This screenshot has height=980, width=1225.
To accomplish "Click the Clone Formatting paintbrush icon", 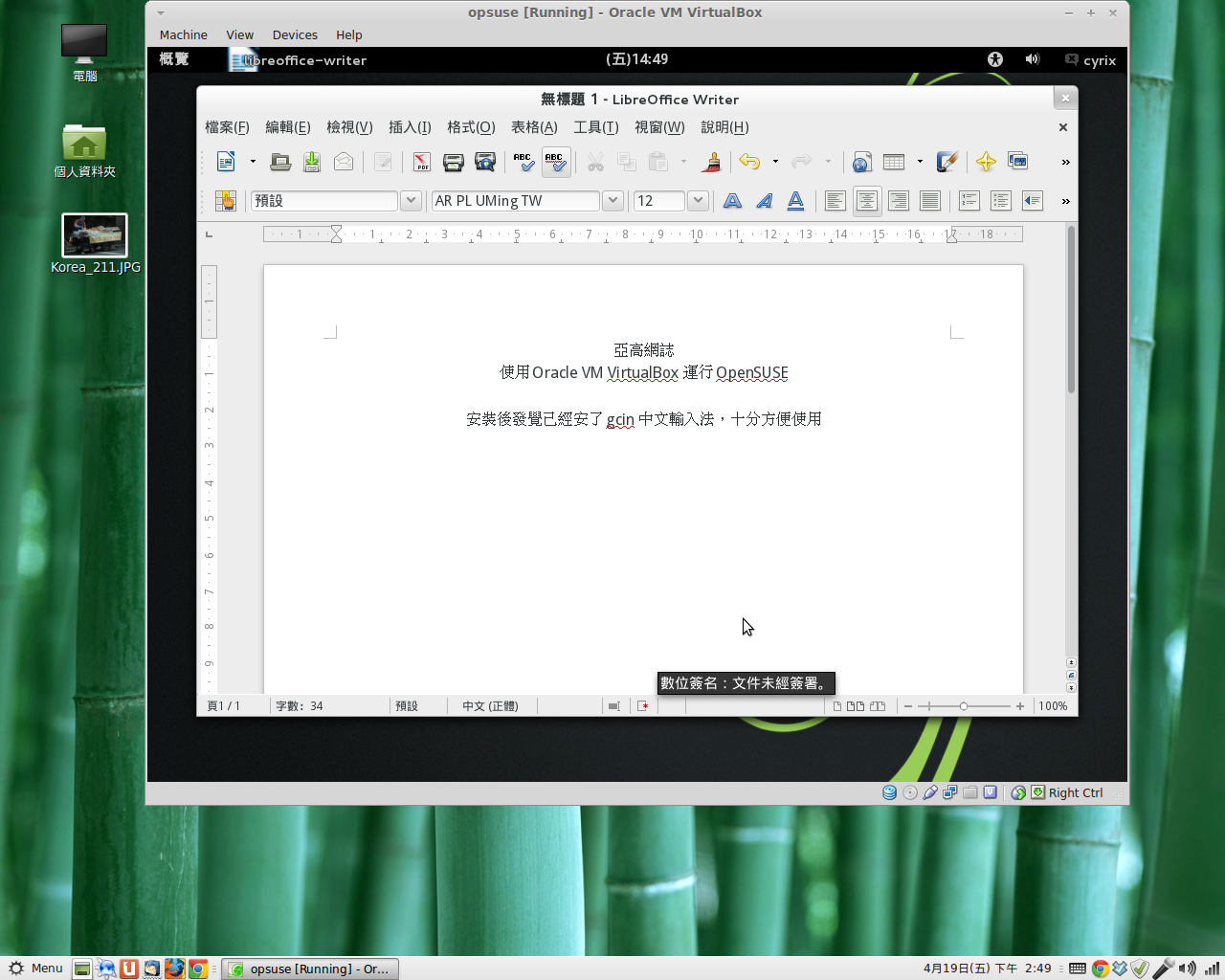I will click(711, 162).
